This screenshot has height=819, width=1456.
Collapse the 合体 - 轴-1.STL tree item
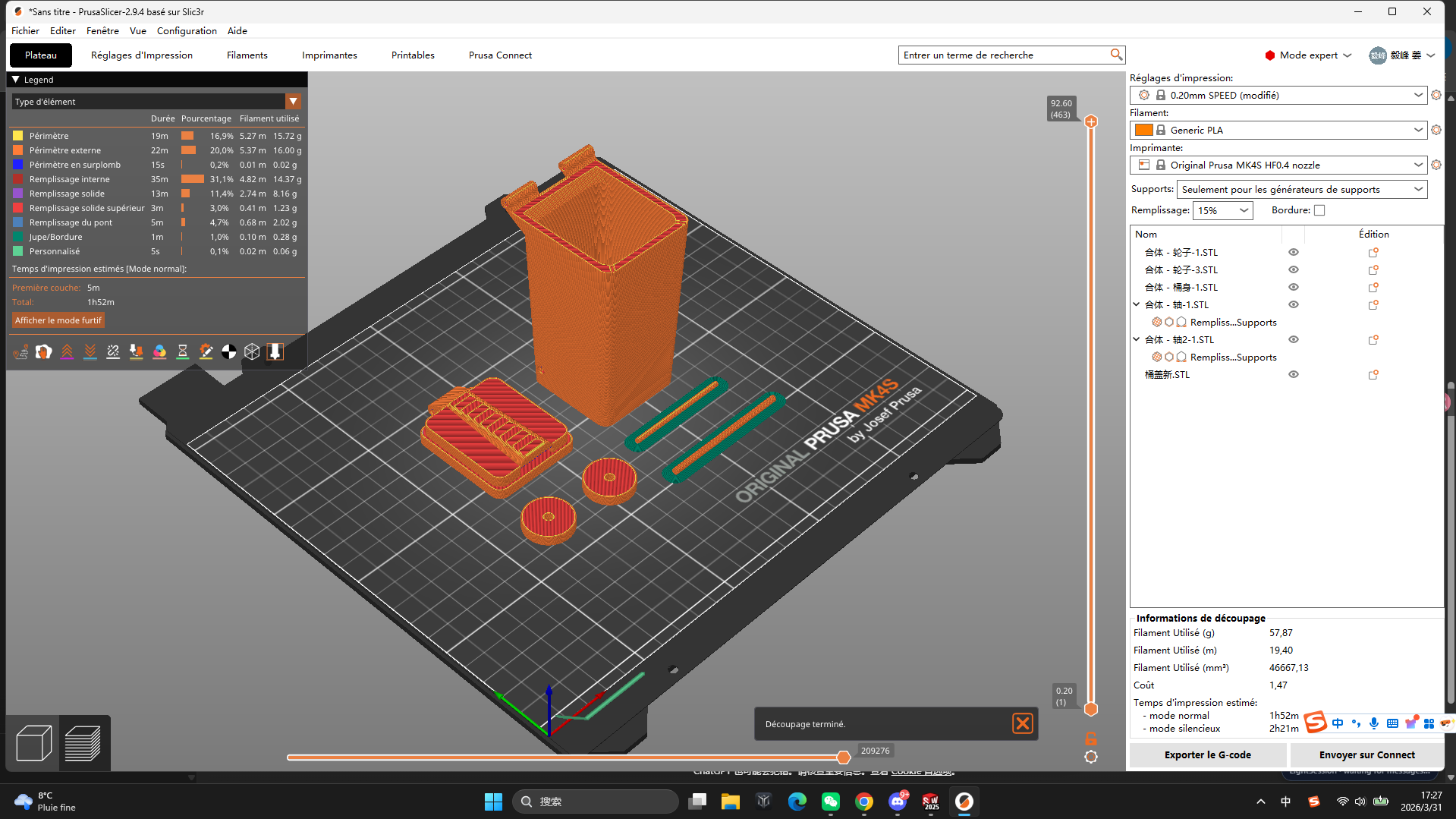point(1137,305)
